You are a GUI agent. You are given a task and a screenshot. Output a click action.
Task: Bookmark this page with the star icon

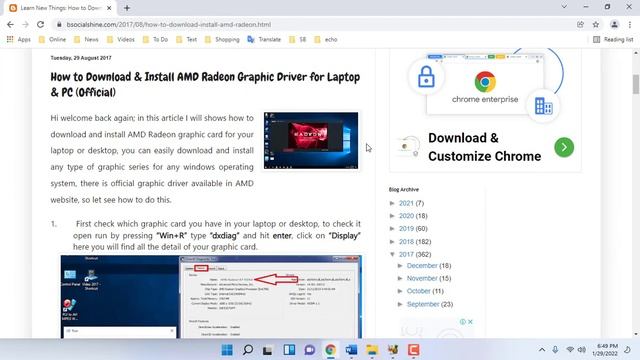click(x=596, y=24)
